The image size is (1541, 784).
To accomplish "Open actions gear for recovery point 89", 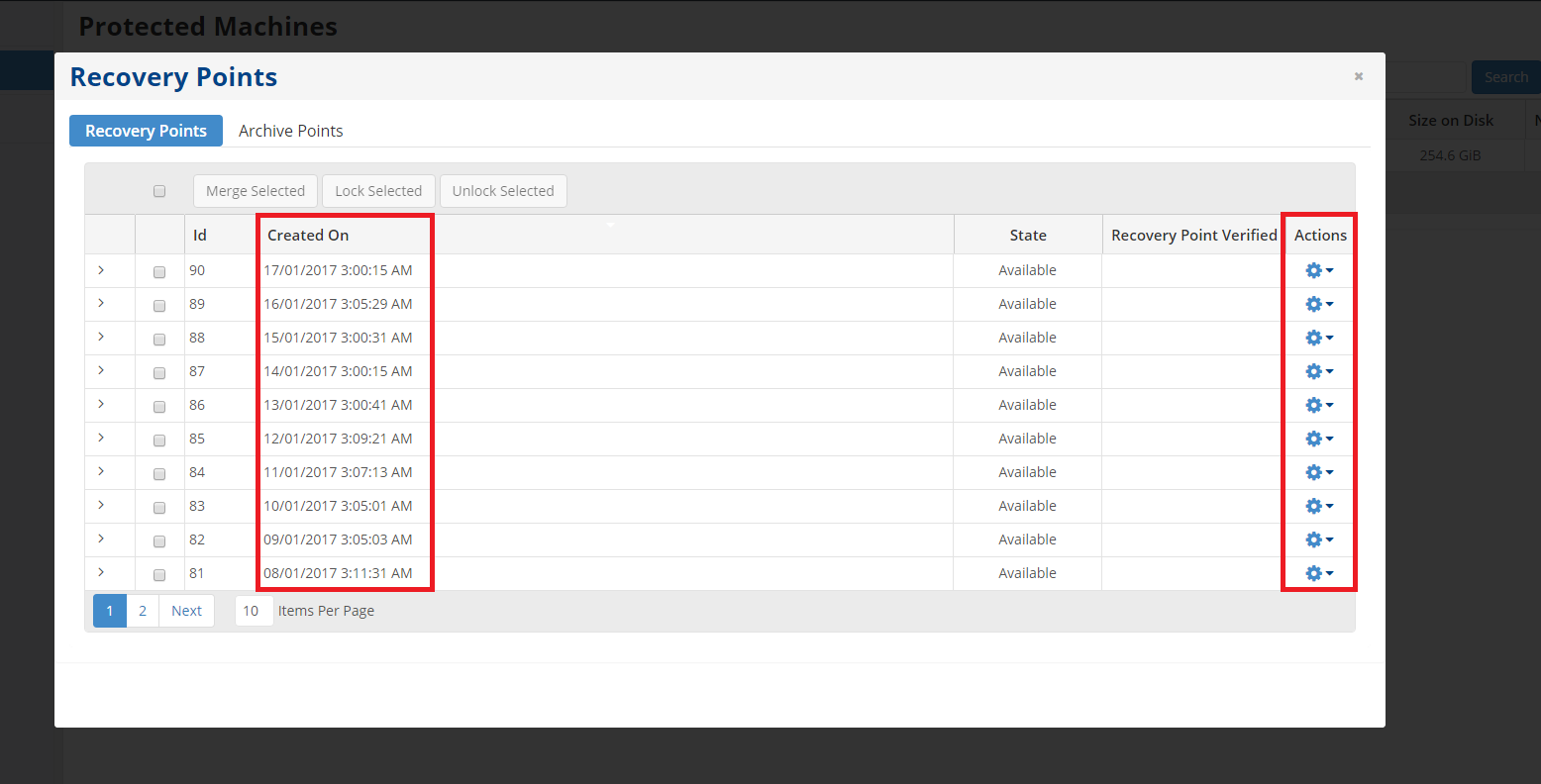I will (x=1318, y=304).
